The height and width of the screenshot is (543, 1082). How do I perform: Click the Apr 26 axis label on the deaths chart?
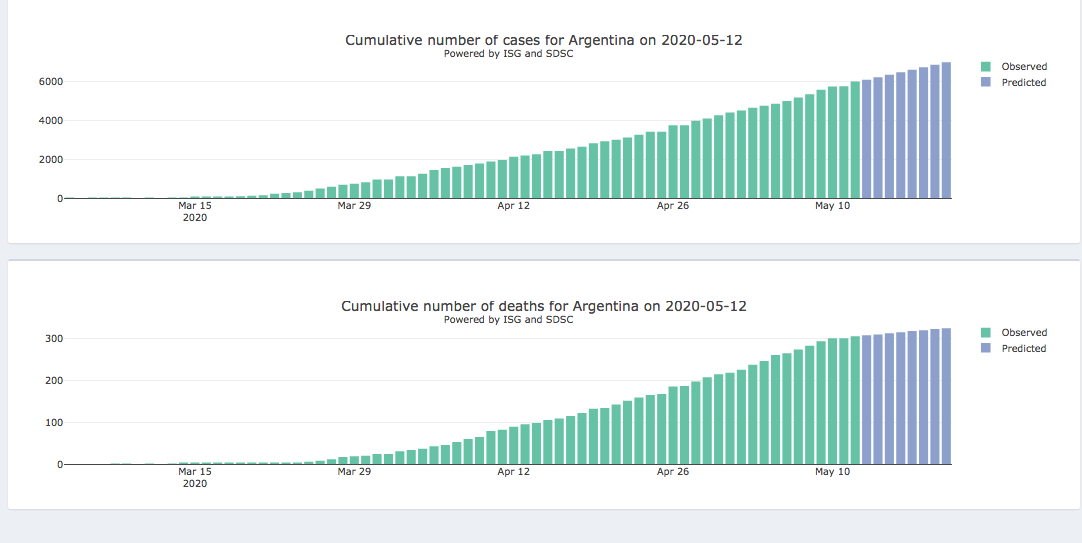pos(673,472)
